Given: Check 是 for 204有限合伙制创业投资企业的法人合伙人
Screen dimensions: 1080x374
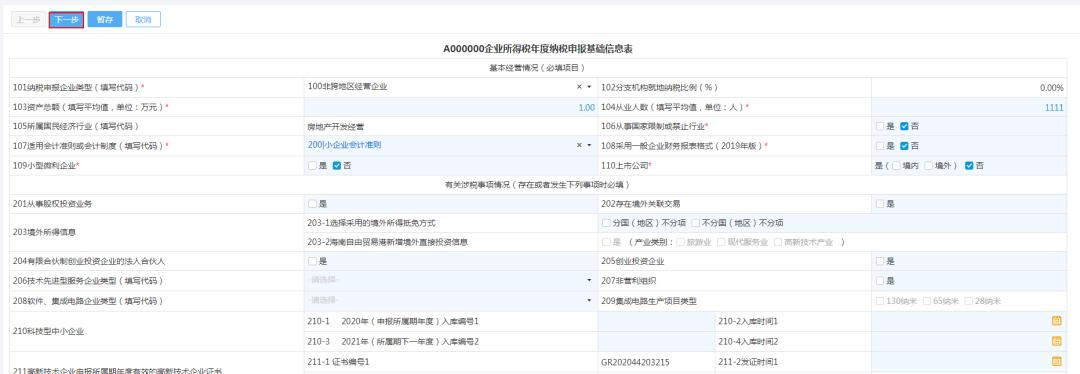Looking at the screenshot, I should point(313,261).
